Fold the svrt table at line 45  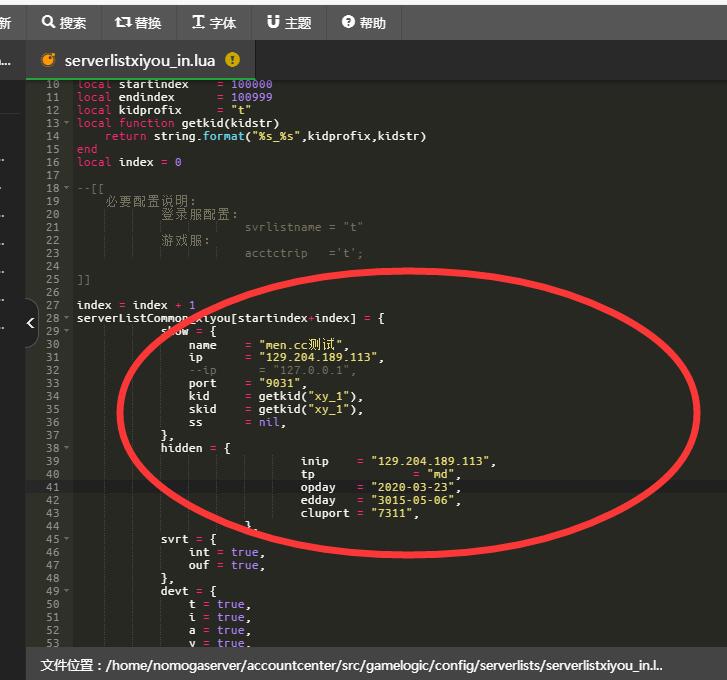66,539
